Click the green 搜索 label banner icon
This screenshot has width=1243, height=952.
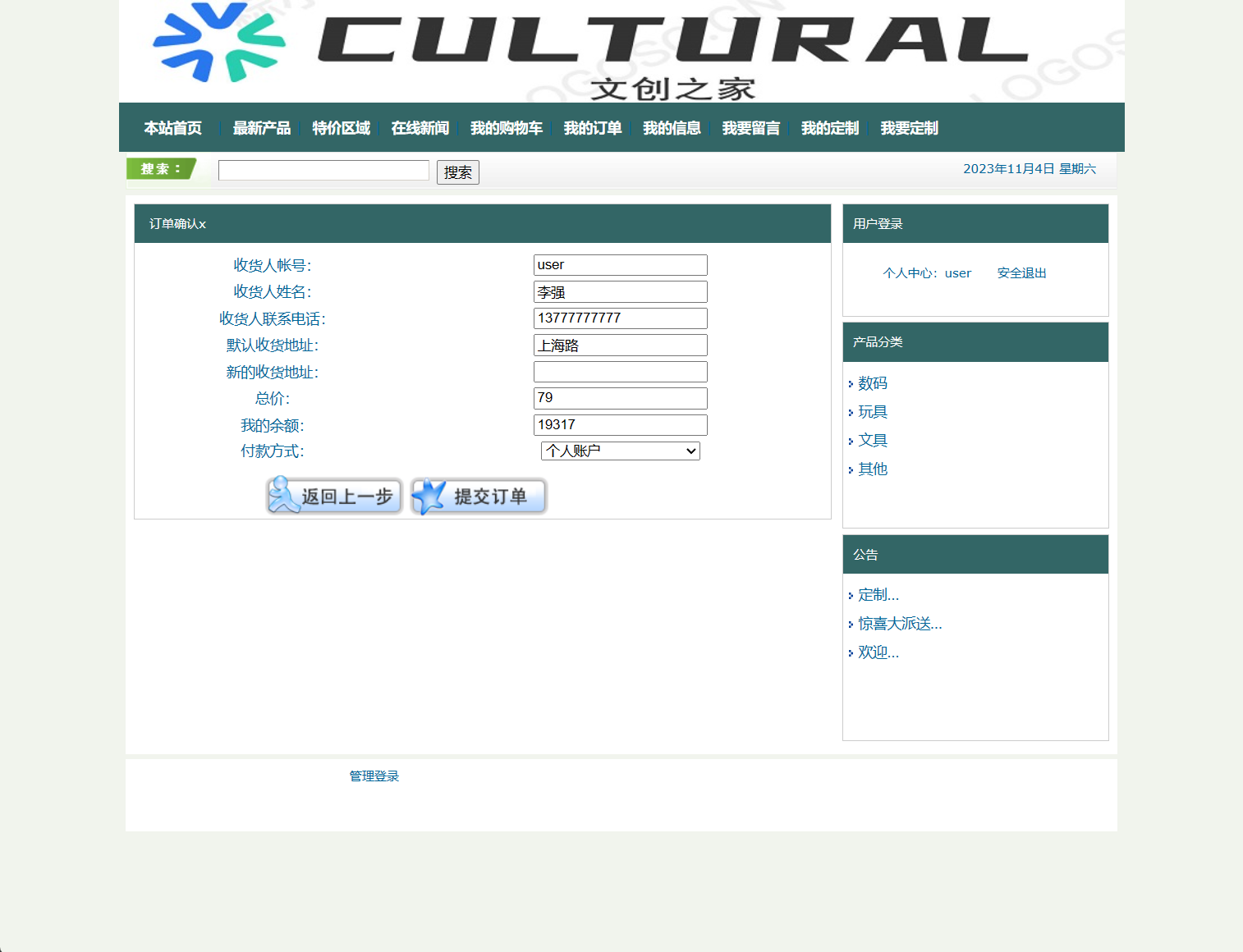161,169
